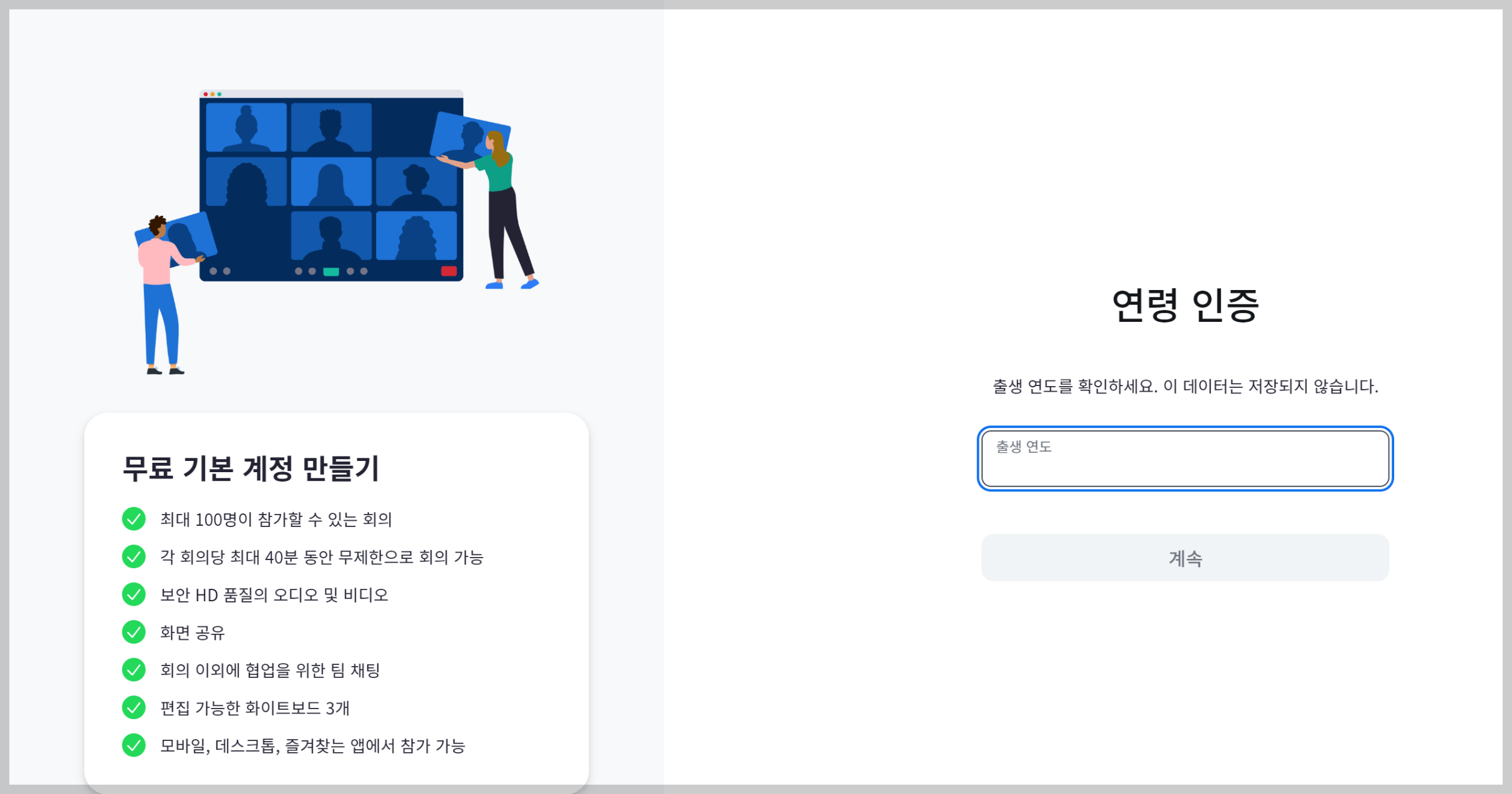Click the red end-call button in the illustration
The image size is (1512, 794).
(449, 271)
